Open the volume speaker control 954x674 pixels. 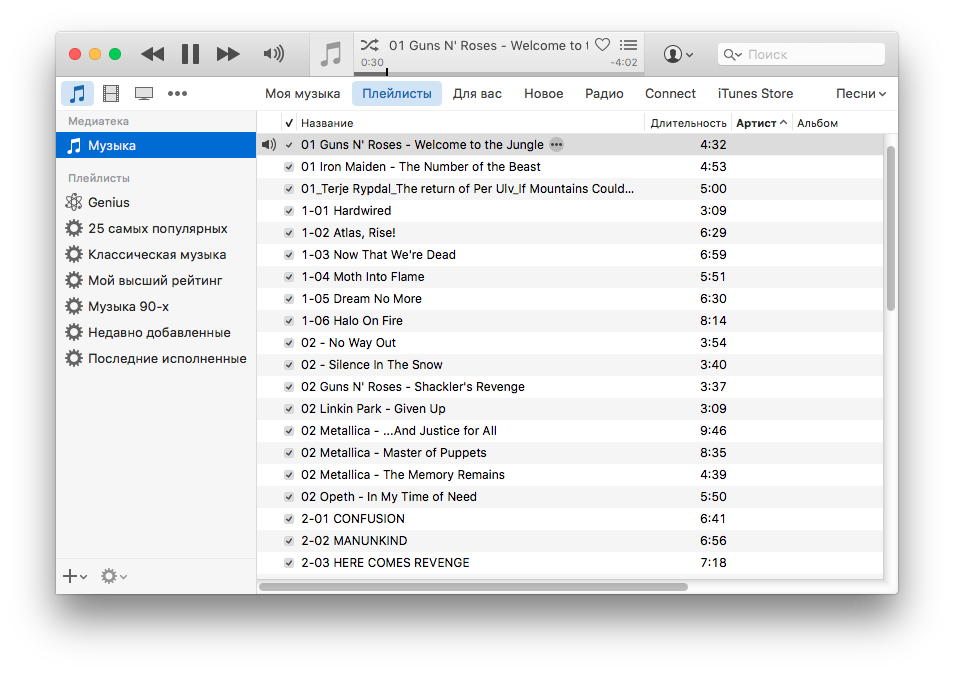point(274,54)
